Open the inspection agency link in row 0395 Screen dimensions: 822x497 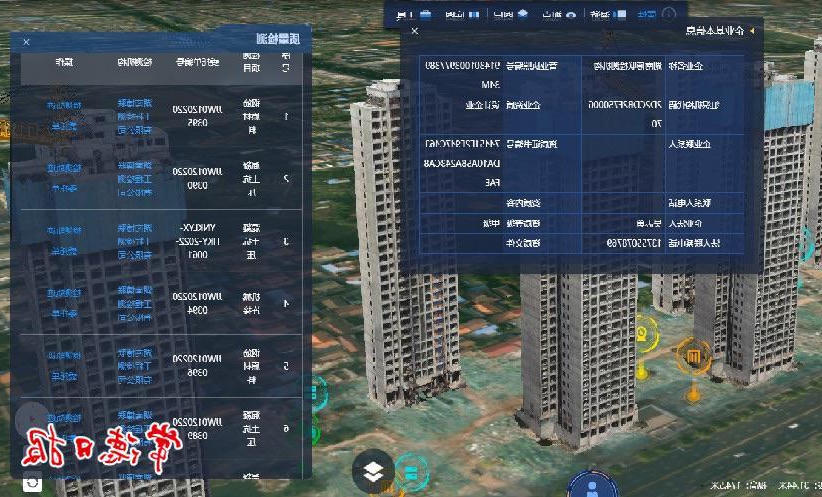tap(135, 116)
